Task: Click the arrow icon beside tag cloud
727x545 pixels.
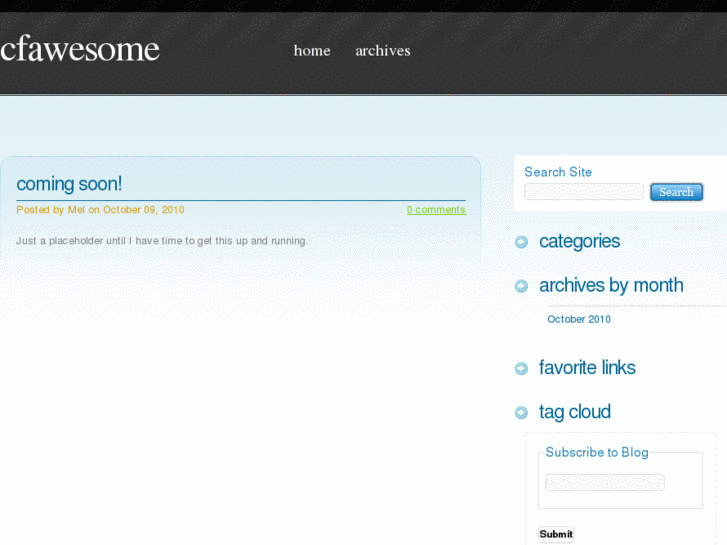Action: point(521,412)
